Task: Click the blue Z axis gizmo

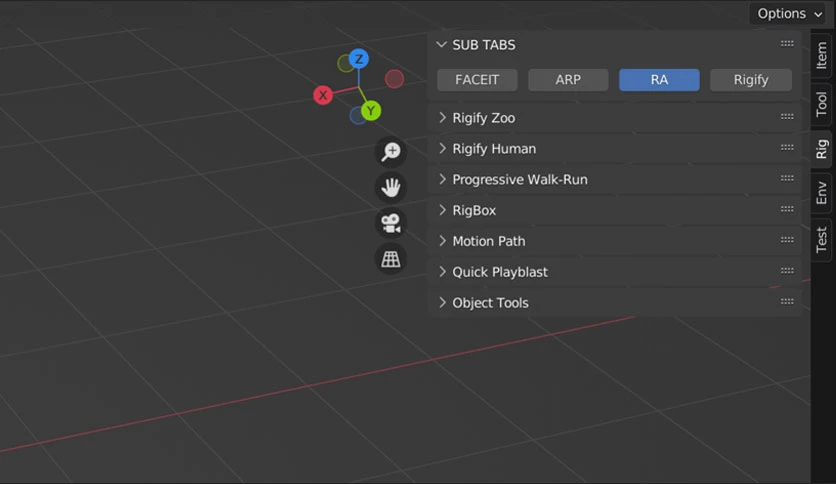Action: [359, 59]
